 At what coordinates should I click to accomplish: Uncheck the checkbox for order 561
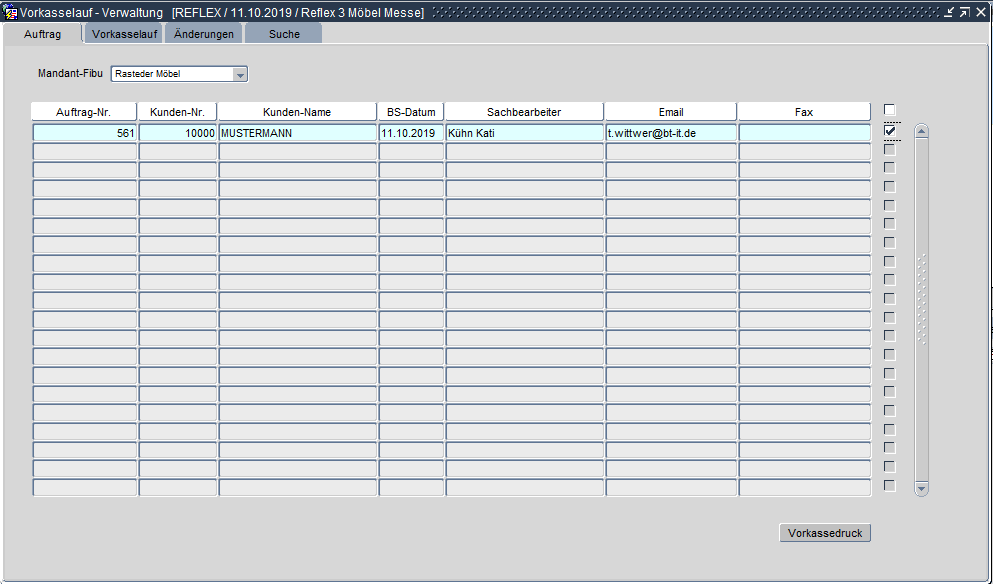click(889, 131)
